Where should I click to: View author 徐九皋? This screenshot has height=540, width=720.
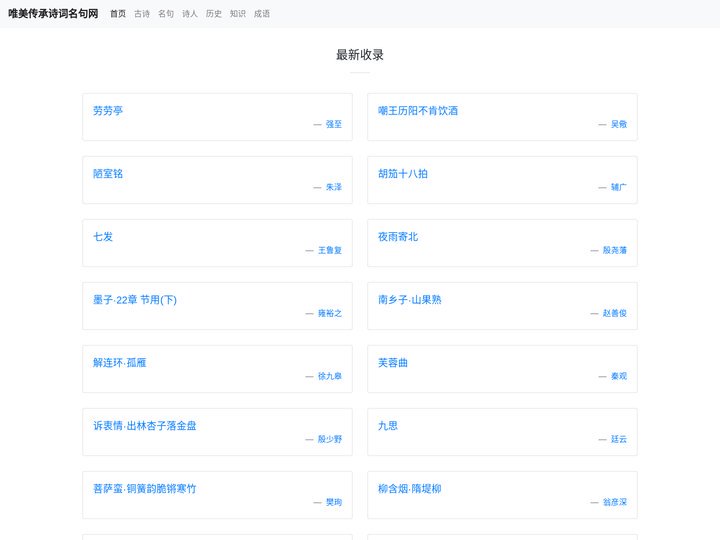(330, 376)
